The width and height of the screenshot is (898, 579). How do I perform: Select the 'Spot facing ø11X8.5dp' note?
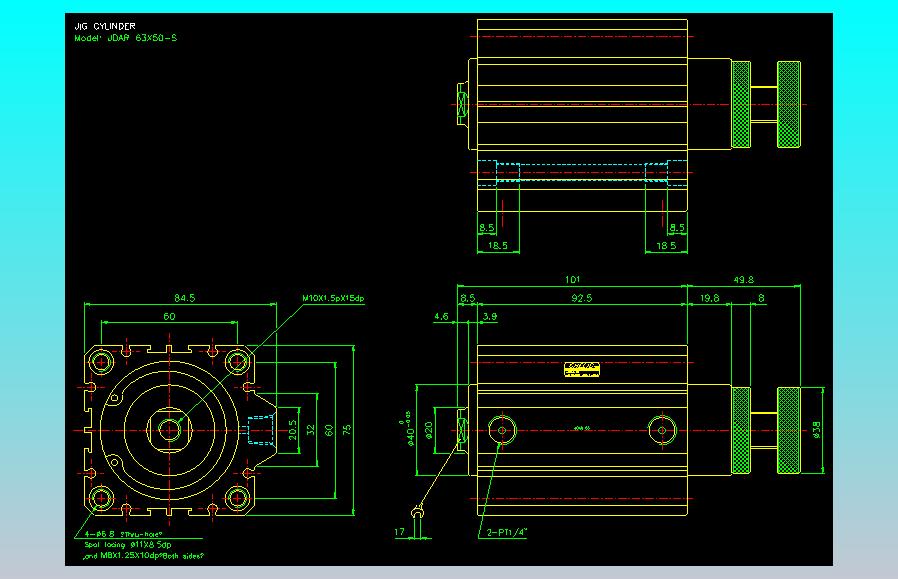128,545
